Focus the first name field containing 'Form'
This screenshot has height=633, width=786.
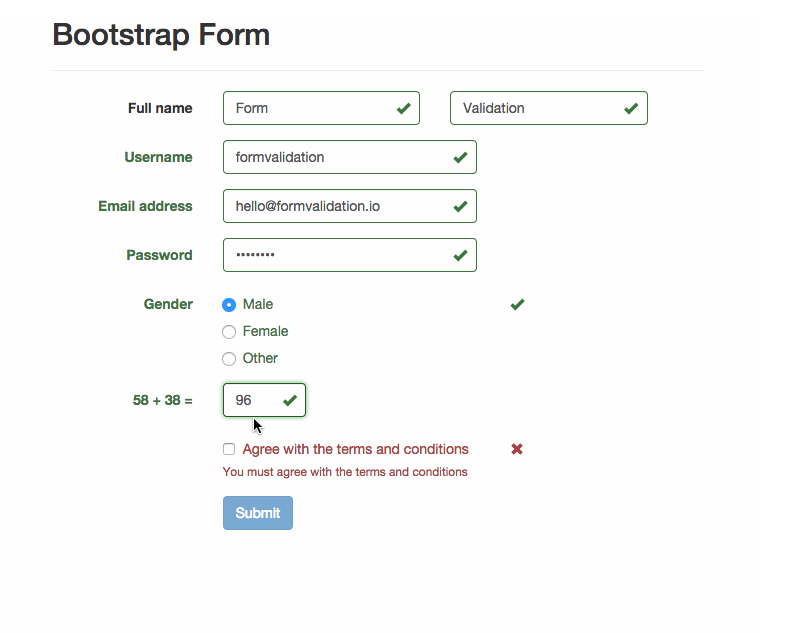tap(305, 108)
